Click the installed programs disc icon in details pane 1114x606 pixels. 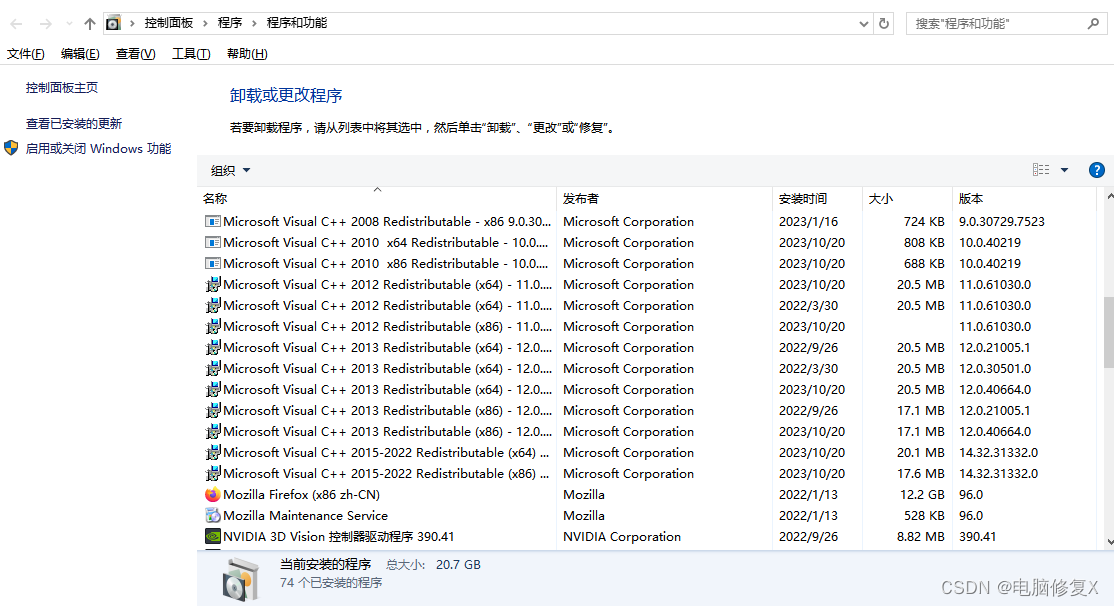click(x=240, y=579)
